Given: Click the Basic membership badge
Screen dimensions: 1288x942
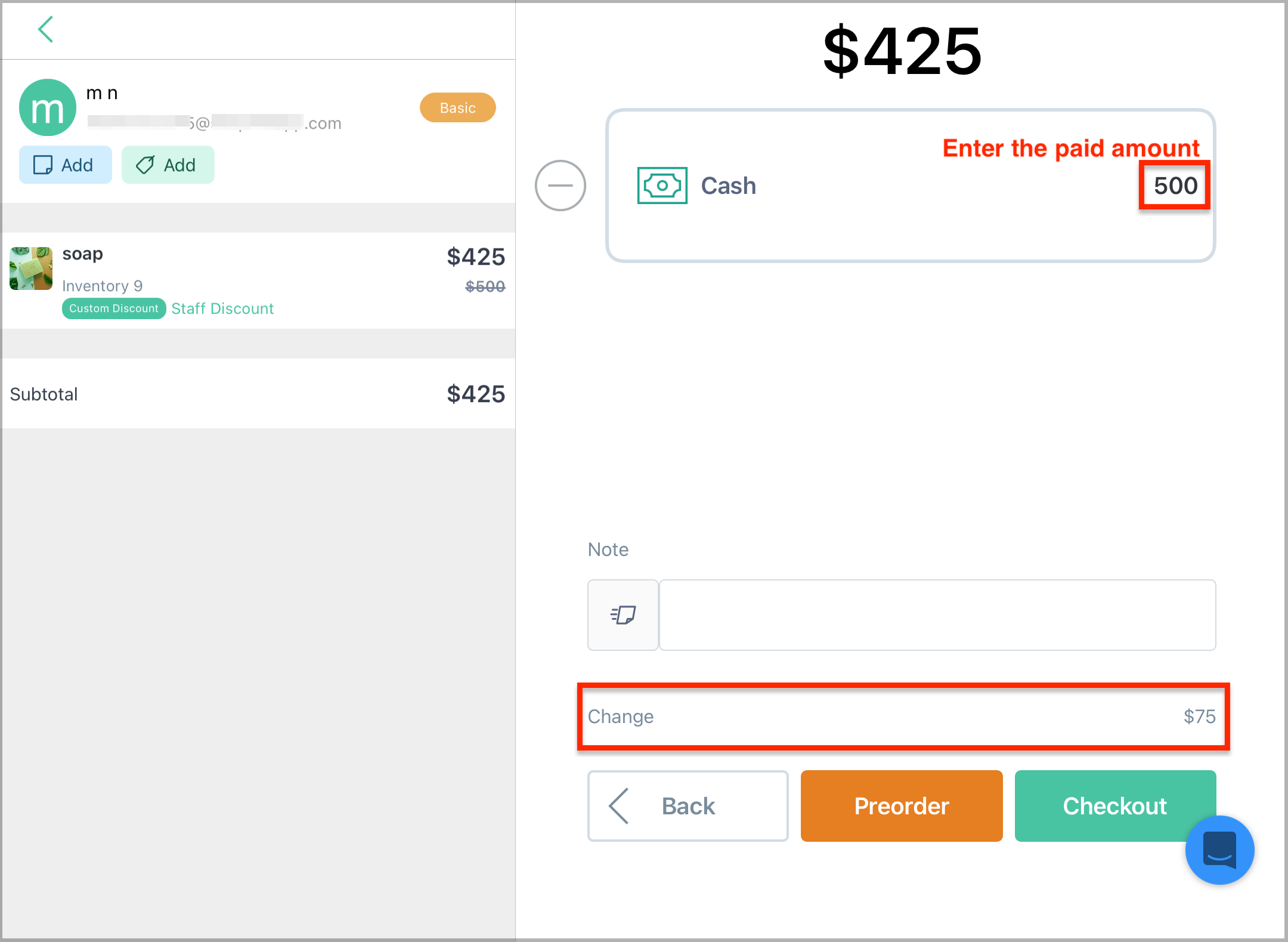Looking at the screenshot, I should pos(458,107).
